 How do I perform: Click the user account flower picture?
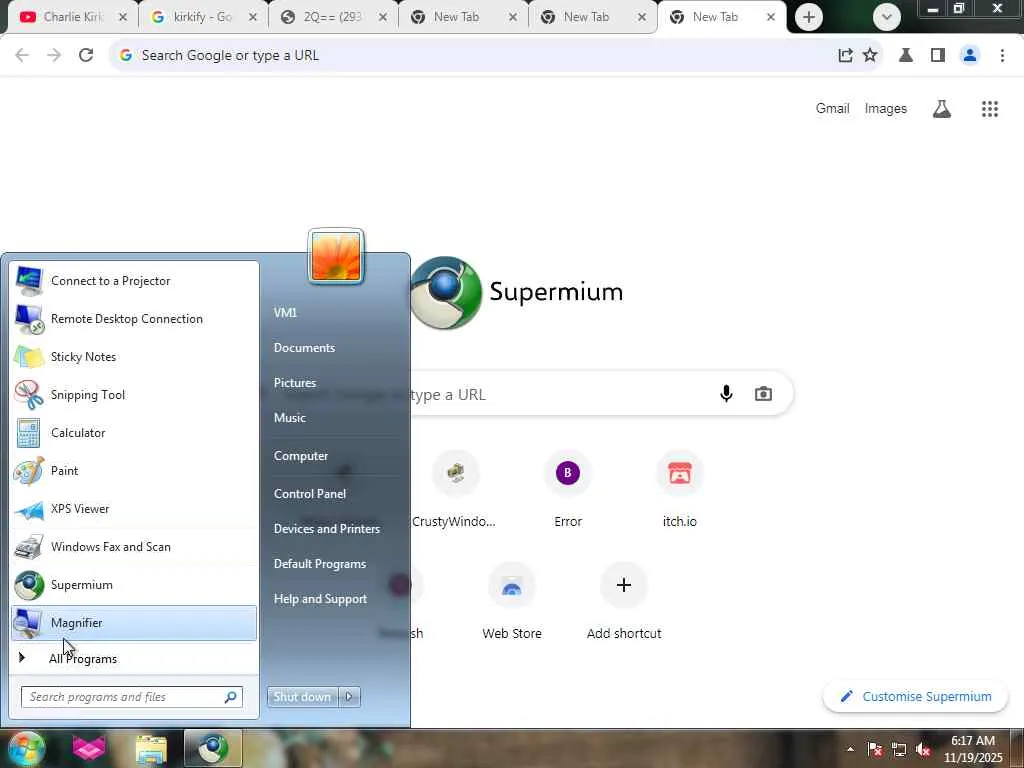tap(336, 257)
